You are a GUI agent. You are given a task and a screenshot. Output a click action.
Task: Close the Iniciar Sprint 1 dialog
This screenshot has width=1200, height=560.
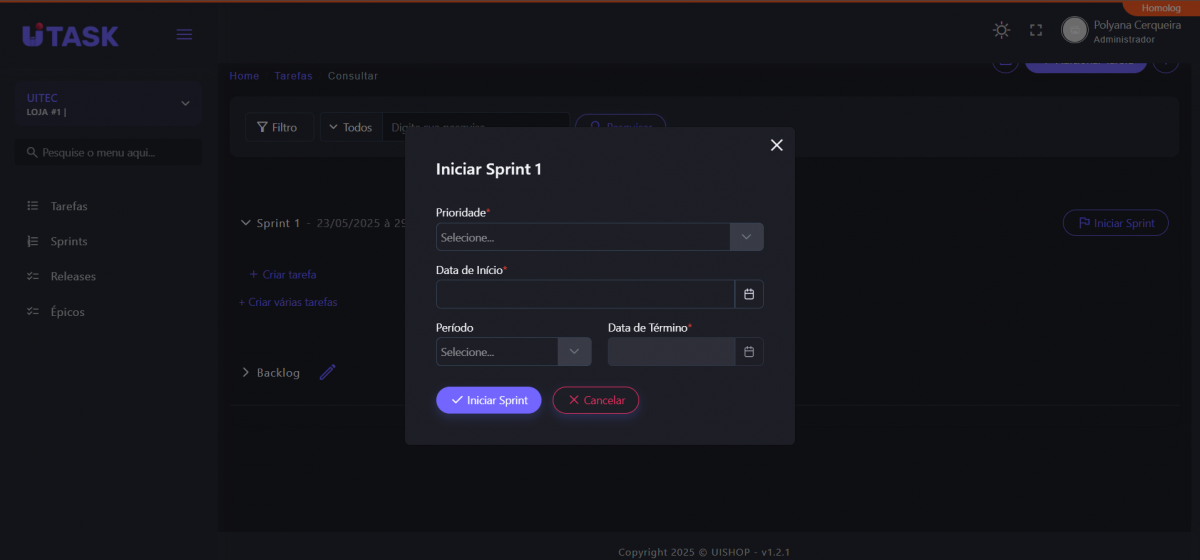(x=776, y=145)
